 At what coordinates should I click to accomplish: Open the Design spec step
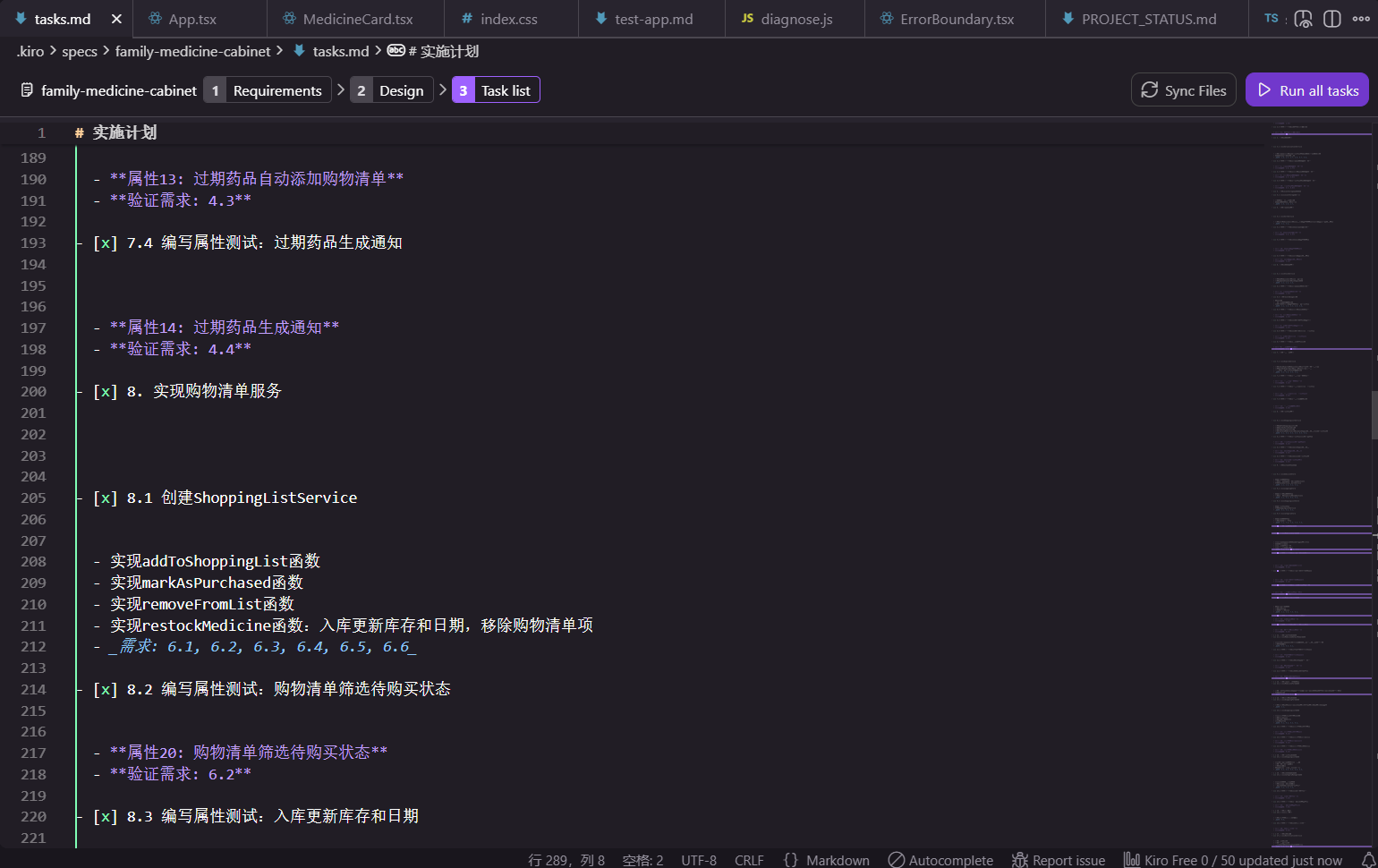392,90
